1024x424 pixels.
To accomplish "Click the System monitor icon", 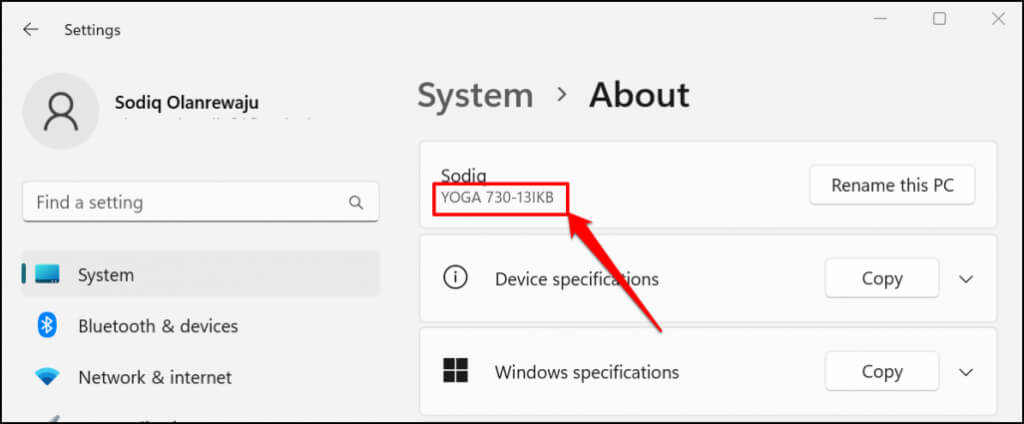I will click(47, 274).
